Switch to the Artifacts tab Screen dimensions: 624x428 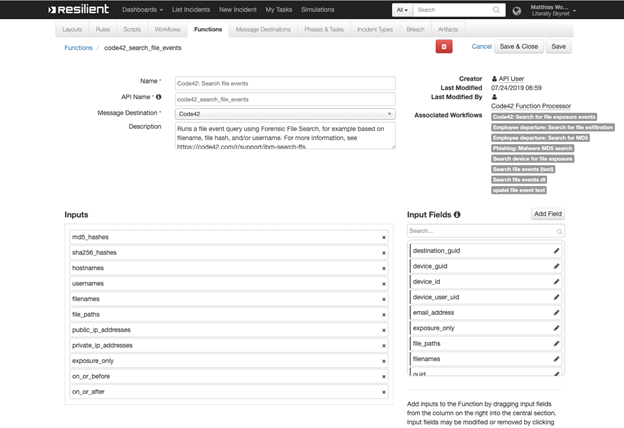point(448,29)
